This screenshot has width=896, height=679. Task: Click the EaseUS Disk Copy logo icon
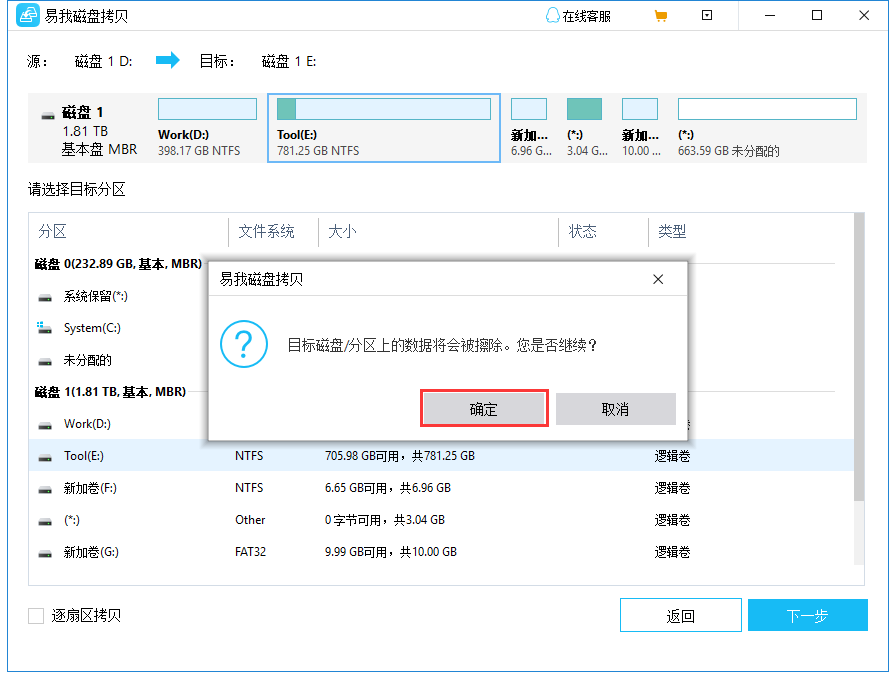[27, 15]
